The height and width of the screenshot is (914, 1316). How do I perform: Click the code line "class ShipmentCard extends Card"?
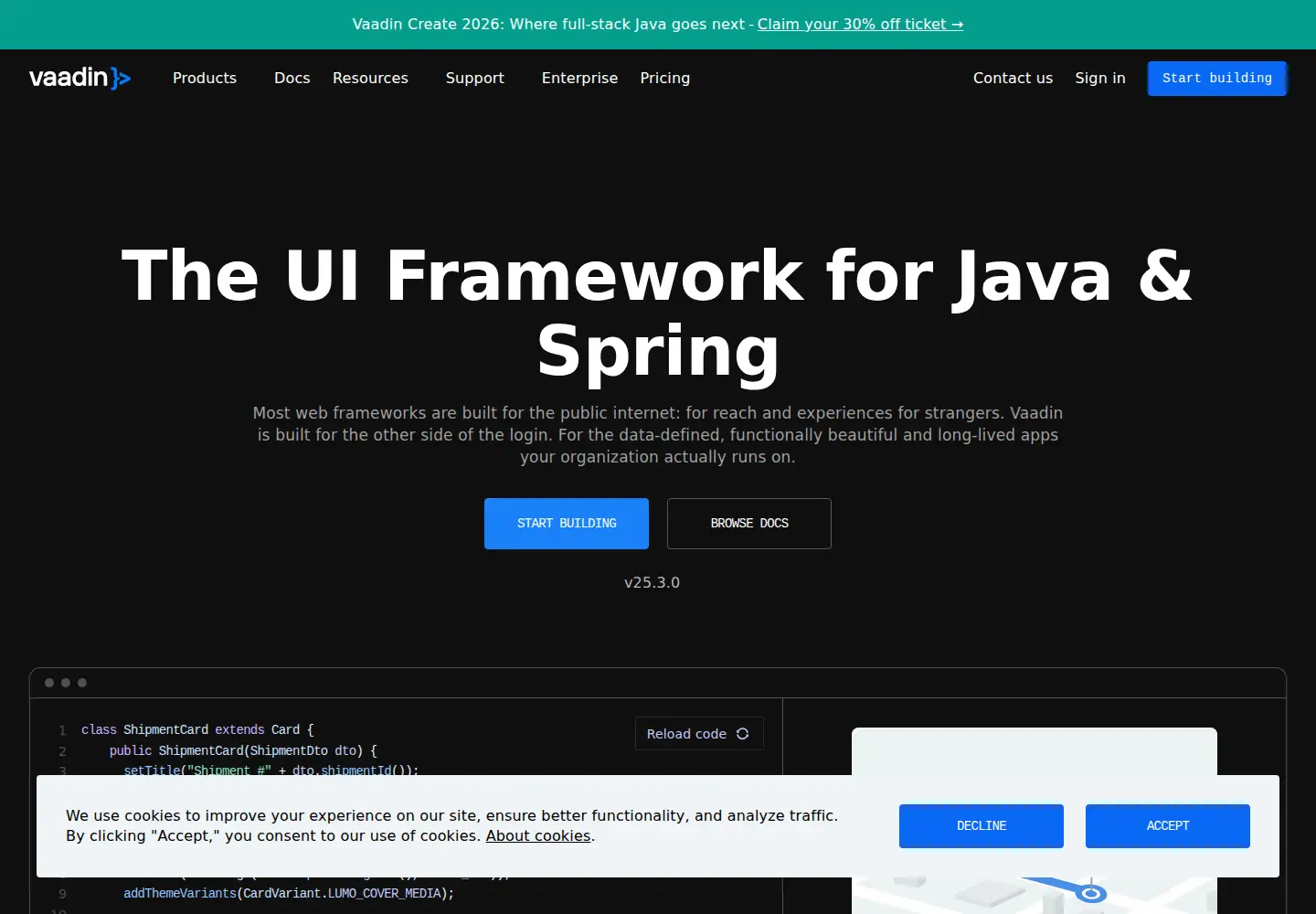click(x=197, y=729)
